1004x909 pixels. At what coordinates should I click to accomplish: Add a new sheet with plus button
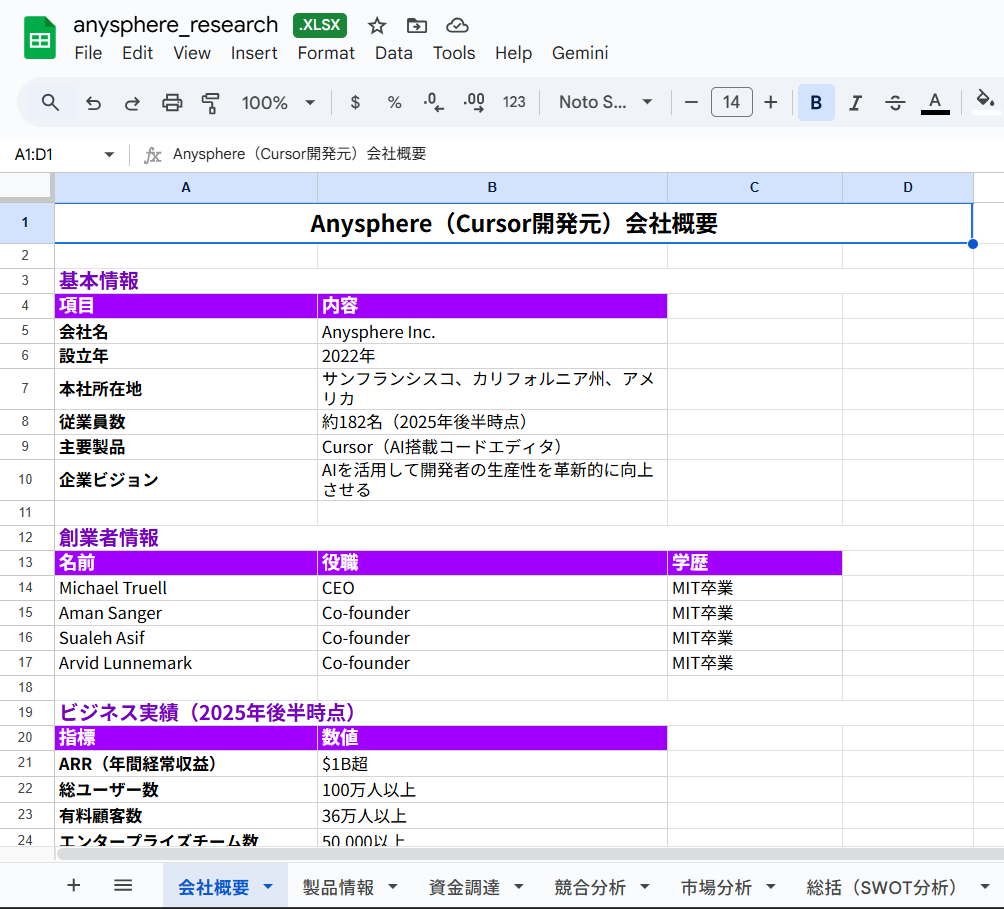pyautogui.click(x=73, y=885)
